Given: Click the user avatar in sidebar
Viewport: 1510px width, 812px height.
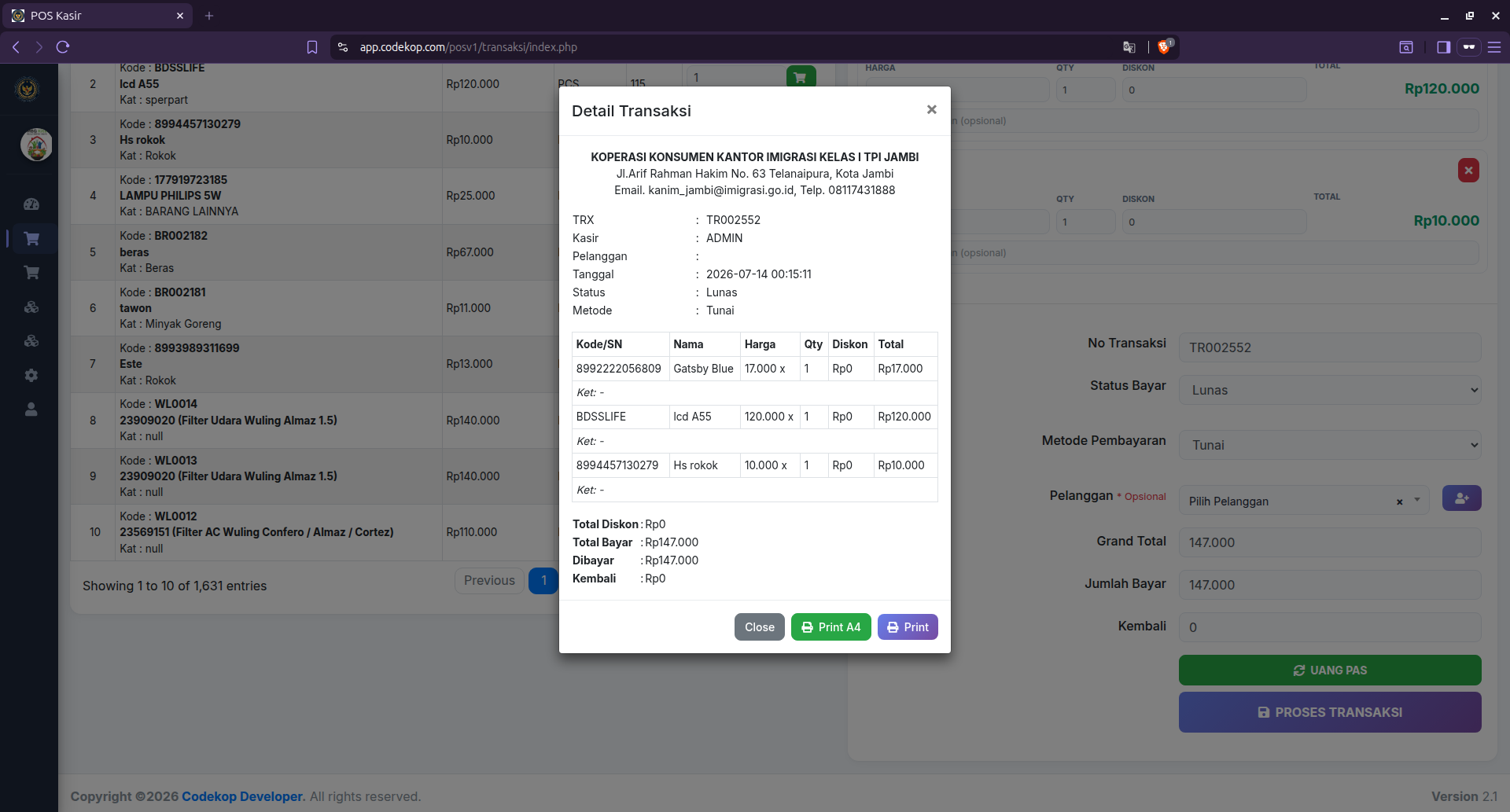Looking at the screenshot, I should (x=36, y=145).
